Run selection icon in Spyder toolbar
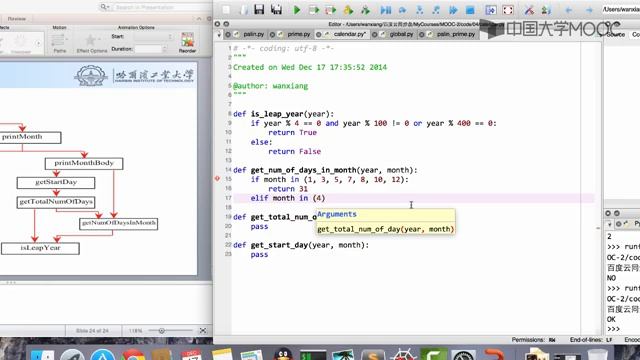The width and height of the screenshot is (640, 360). pyautogui.click(x=348, y=10)
